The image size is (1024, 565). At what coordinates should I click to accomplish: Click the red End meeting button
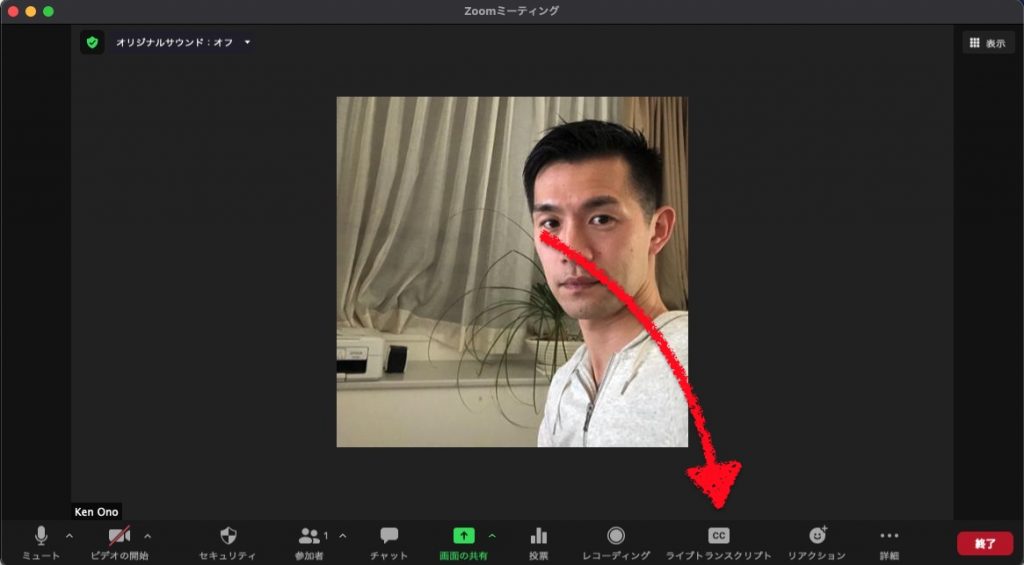pos(984,543)
